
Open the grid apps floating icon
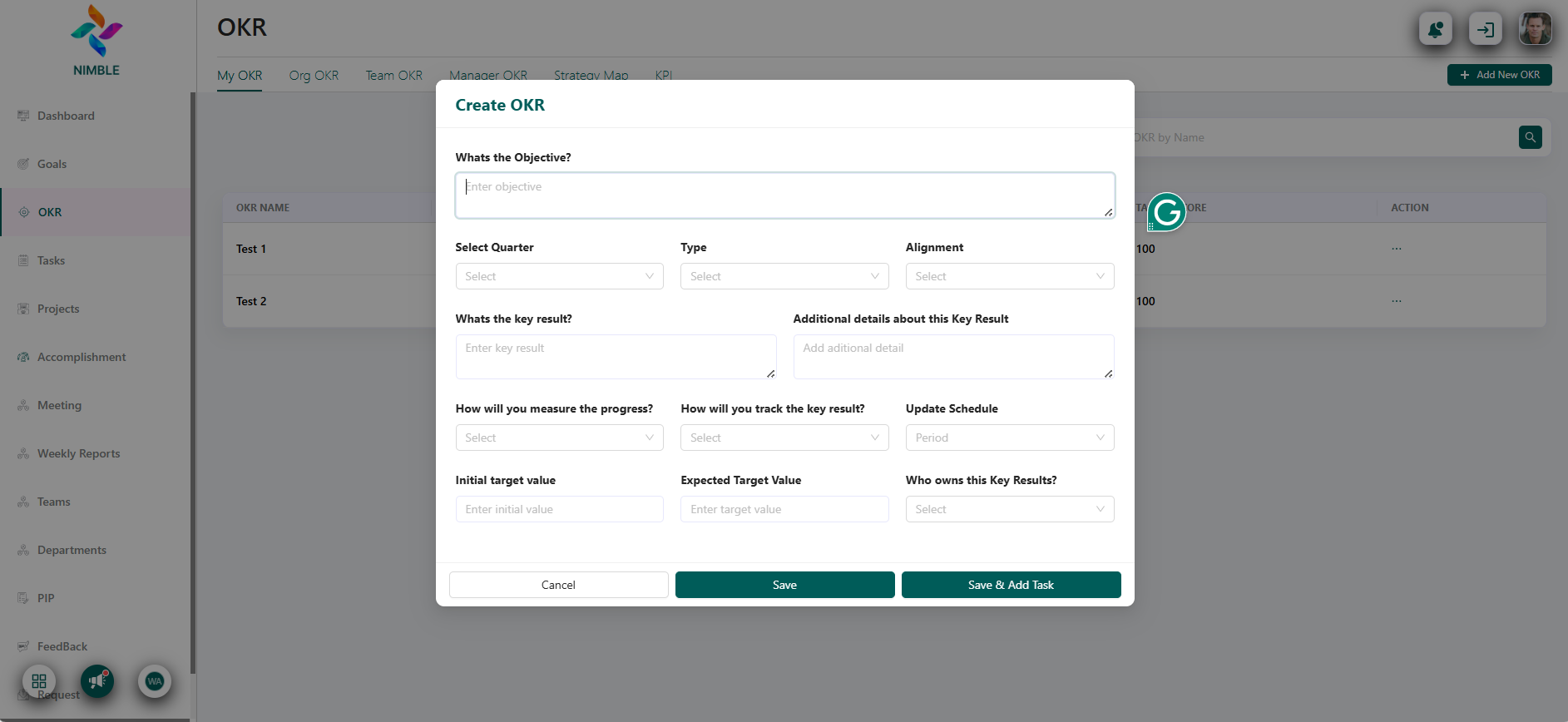coord(39,681)
